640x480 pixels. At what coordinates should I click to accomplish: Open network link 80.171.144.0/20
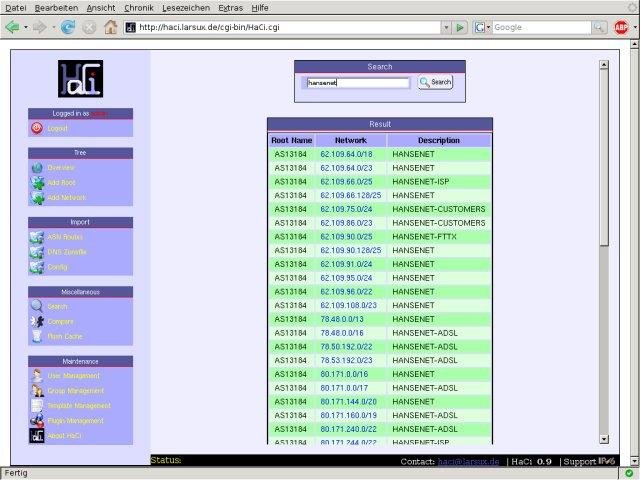coord(349,402)
